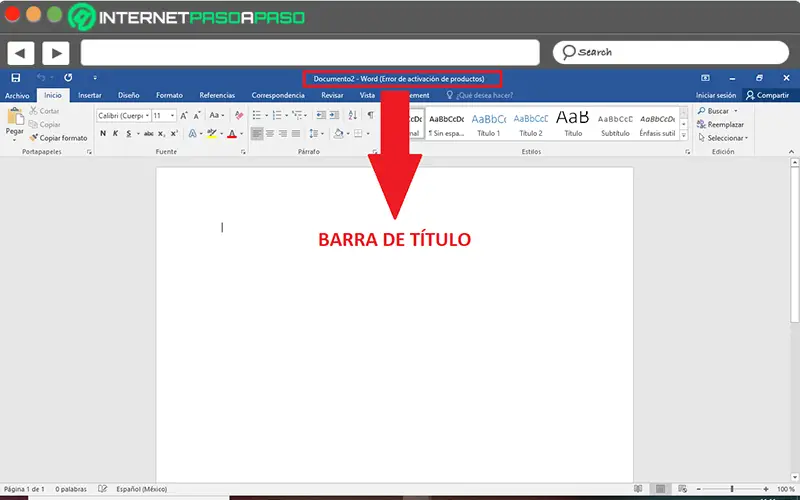Open the Estilos dialog launcher
Image resolution: width=800 pixels, height=500 pixels.
point(687,152)
